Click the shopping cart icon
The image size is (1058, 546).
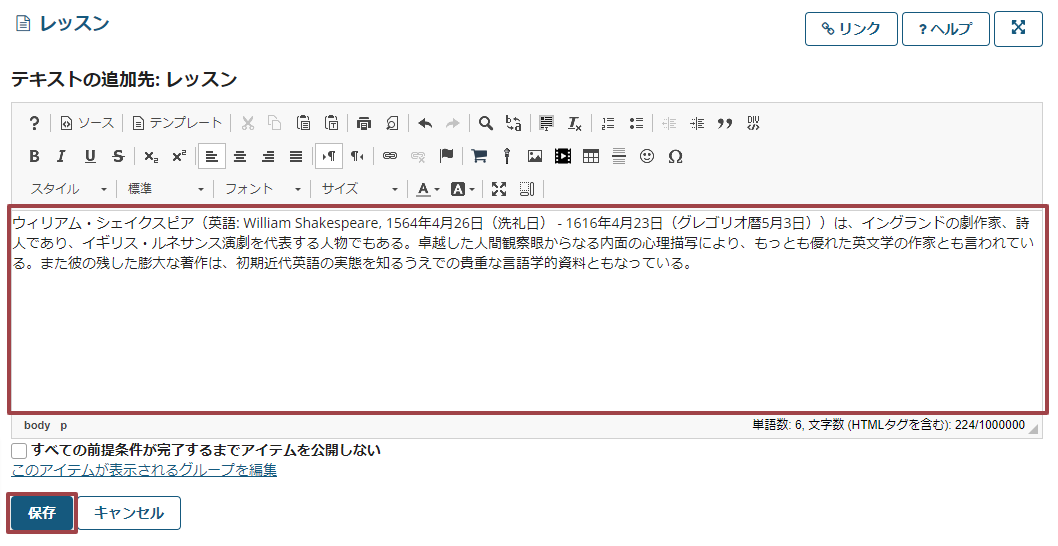[479, 157]
